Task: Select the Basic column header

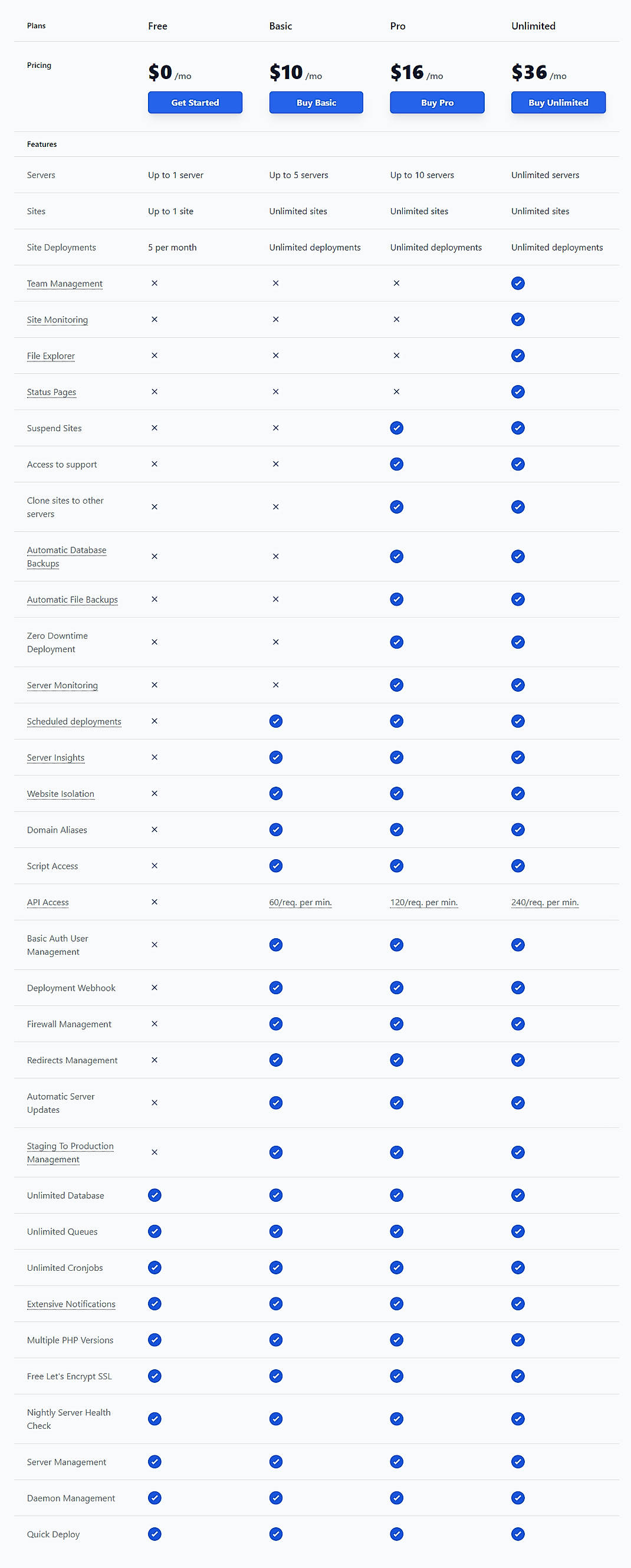Action: [280, 25]
